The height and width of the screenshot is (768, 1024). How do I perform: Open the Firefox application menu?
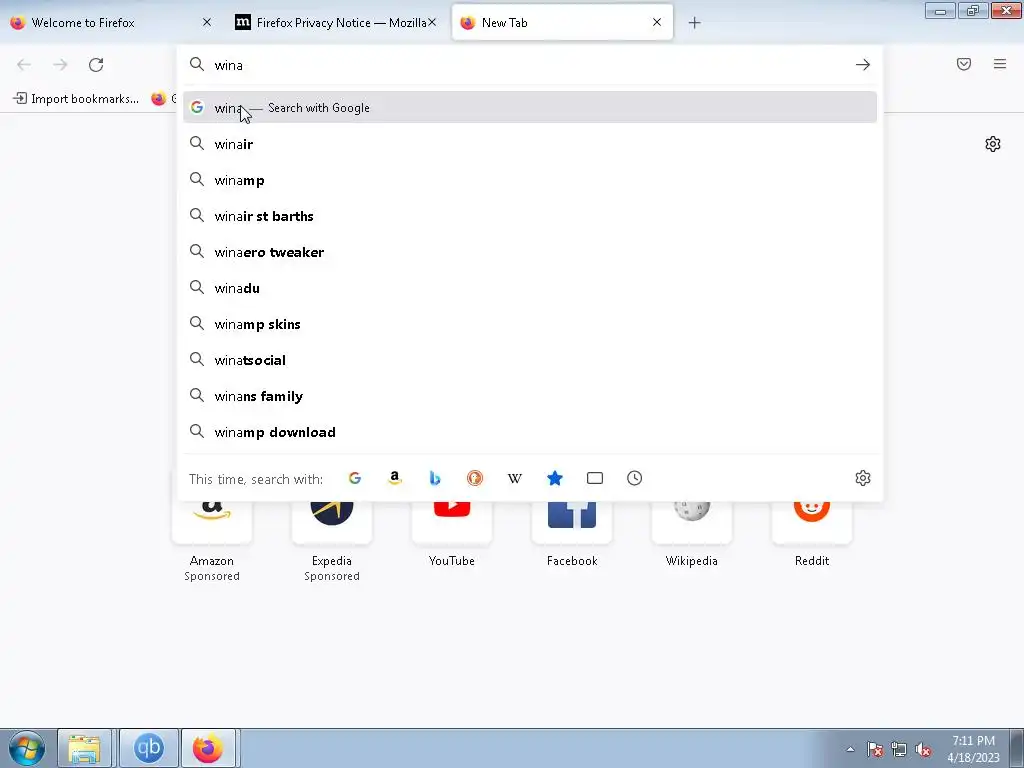click(x=1000, y=64)
